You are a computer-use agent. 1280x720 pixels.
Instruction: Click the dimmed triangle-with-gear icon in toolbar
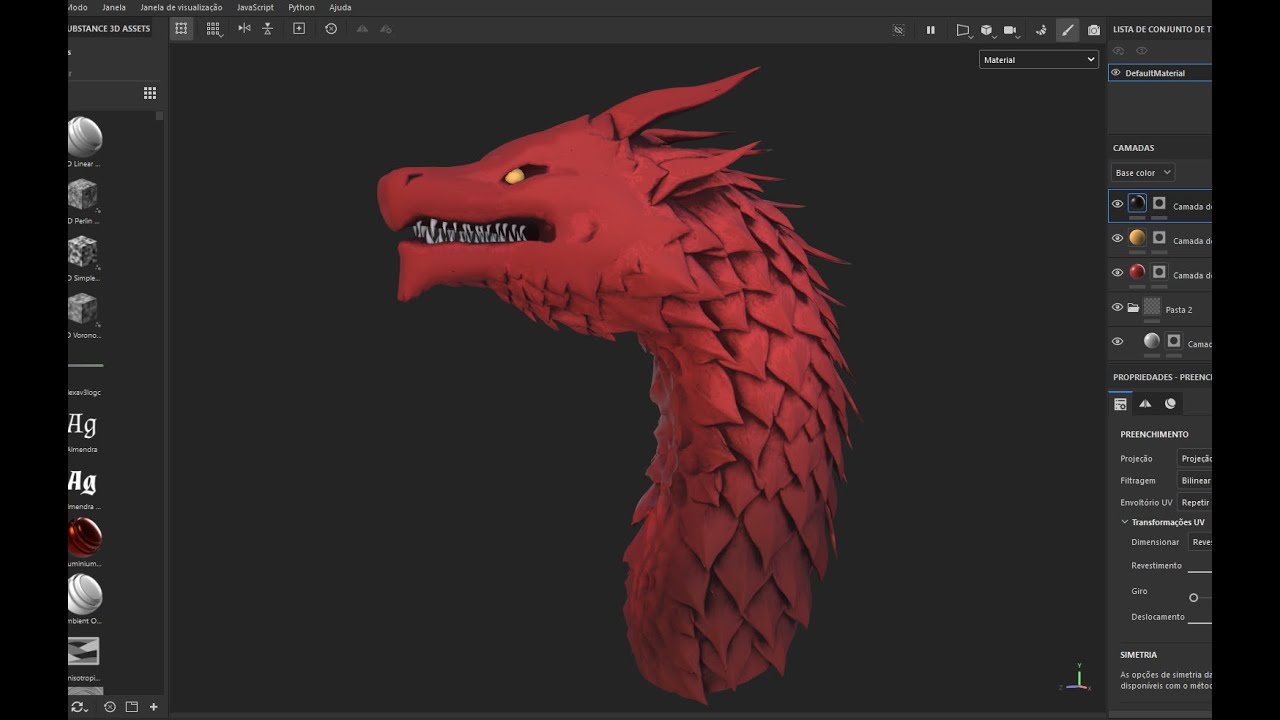click(x=386, y=29)
